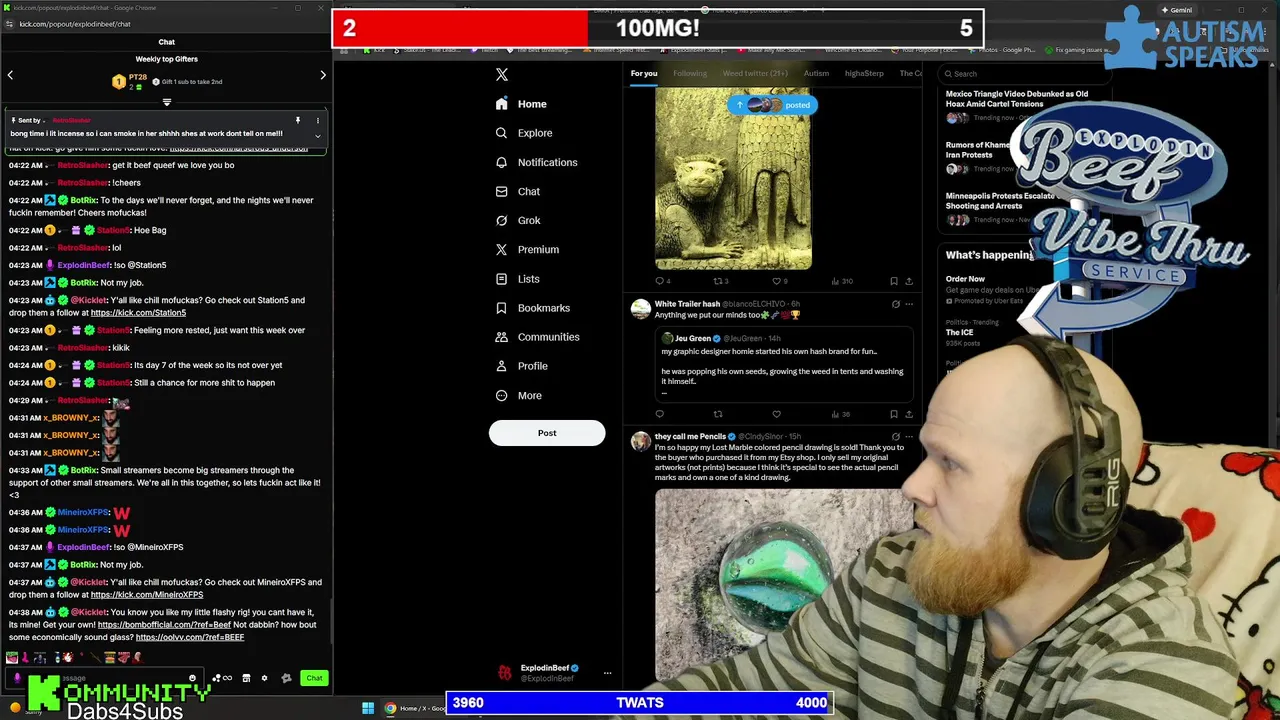1280x720 pixels.
Task: Open Home in X sidebar
Action: pos(521,104)
